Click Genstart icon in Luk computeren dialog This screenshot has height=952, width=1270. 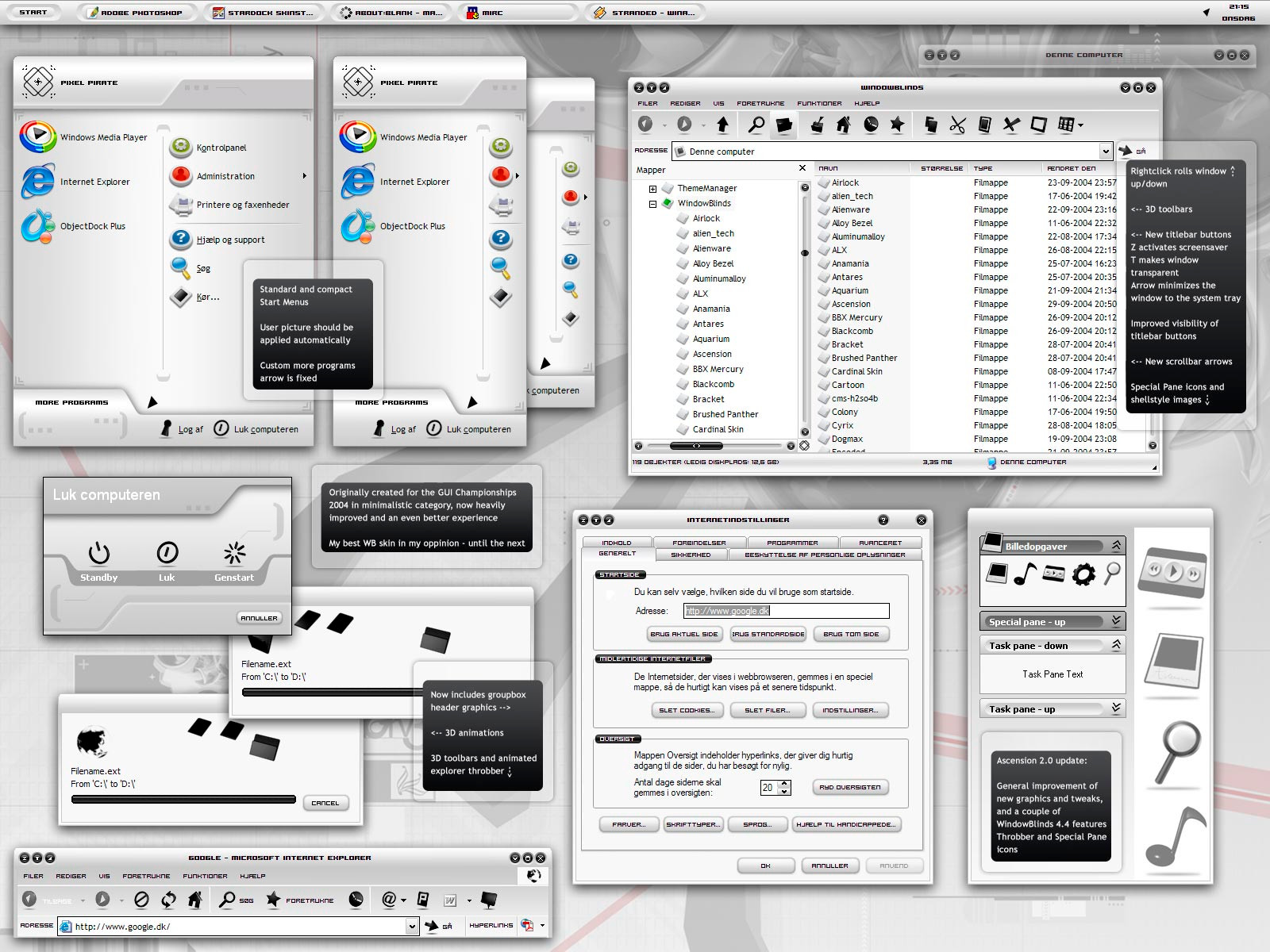coord(234,553)
